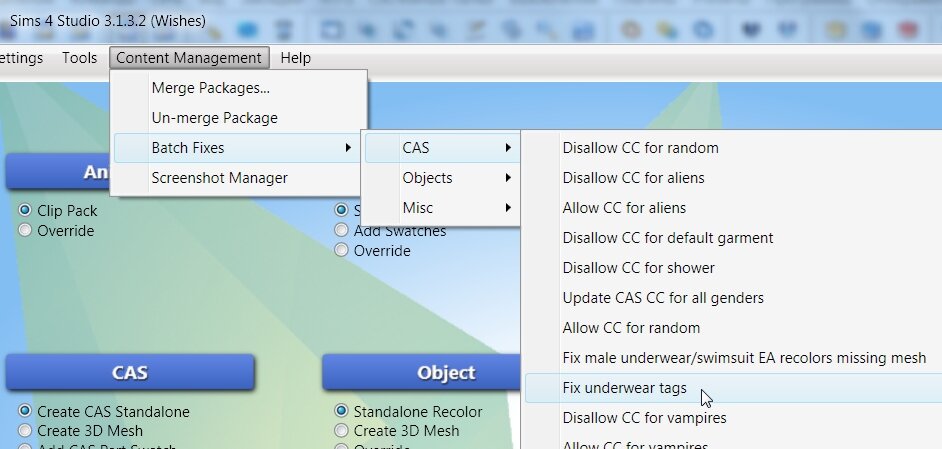Run Disallow CC for vampires
Viewport: 942px width, 449px height.
tap(733, 418)
